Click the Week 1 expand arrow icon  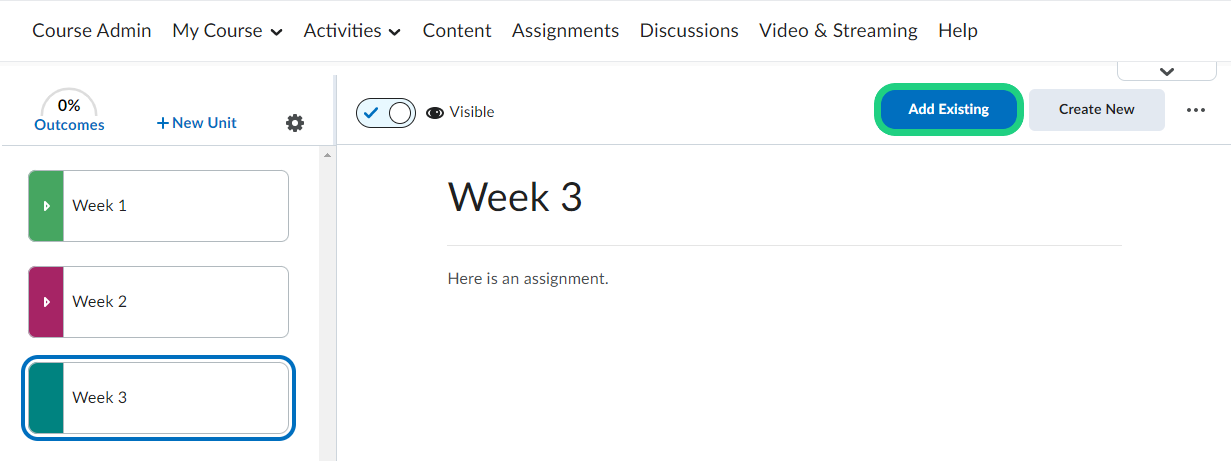point(46,206)
